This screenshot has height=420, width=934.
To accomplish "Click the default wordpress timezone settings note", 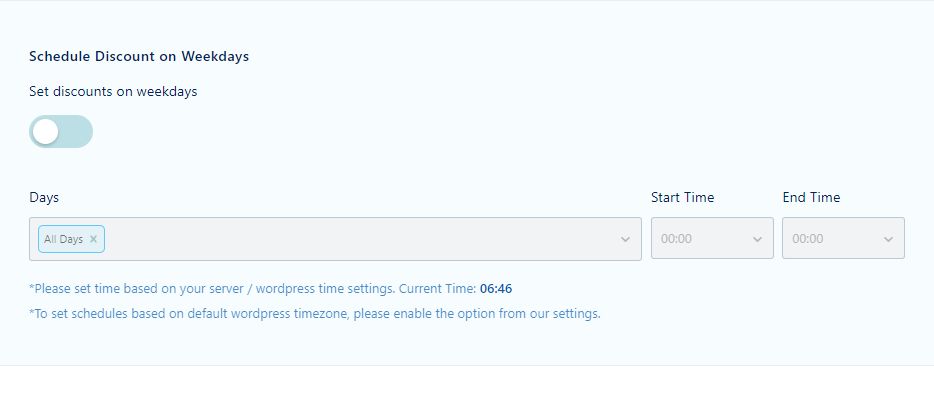I will tap(315, 313).
